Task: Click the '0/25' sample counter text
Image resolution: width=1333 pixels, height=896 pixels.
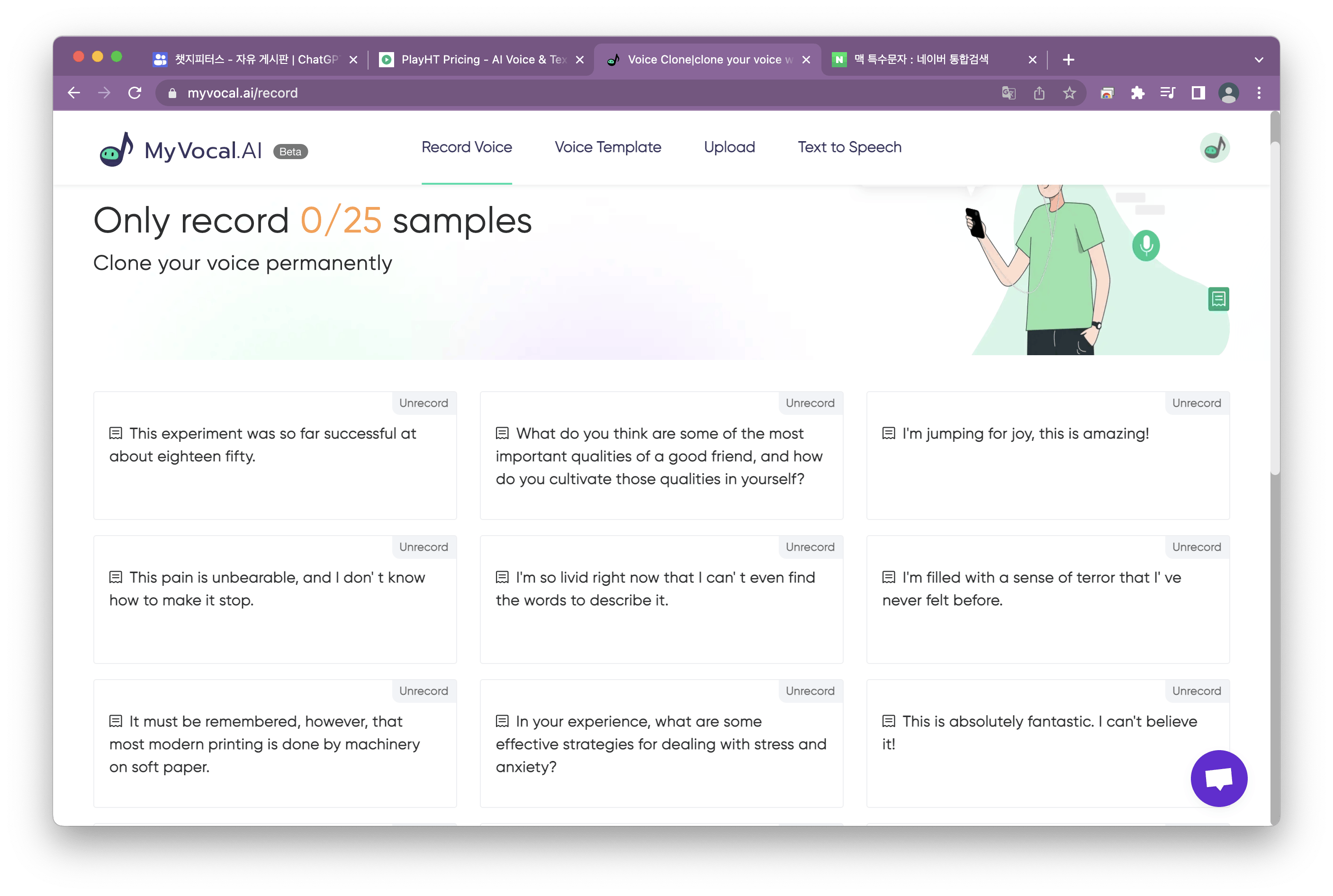Action: [x=341, y=221]
